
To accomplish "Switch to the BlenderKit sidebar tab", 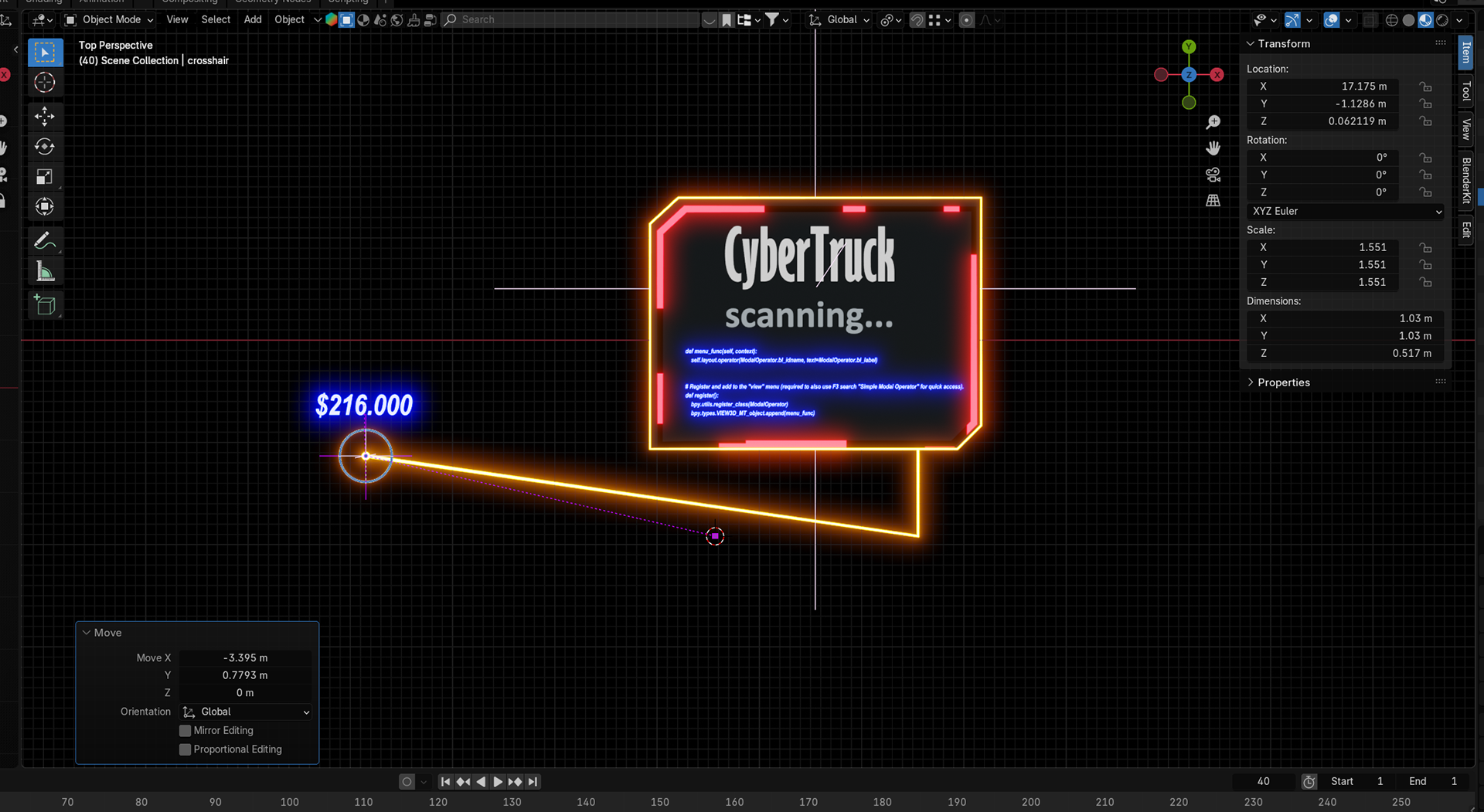I will tap(1465, 180).
